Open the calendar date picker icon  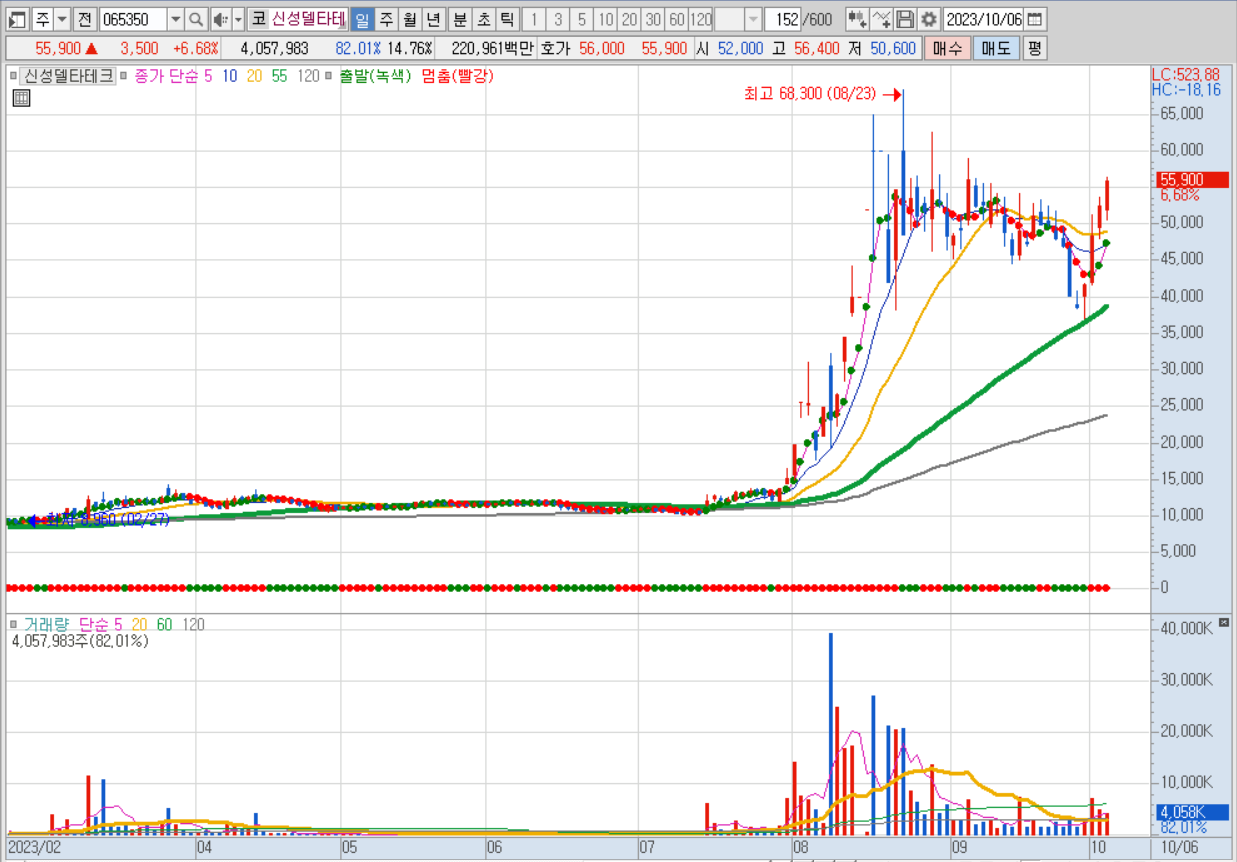[x=1034, y=19]
